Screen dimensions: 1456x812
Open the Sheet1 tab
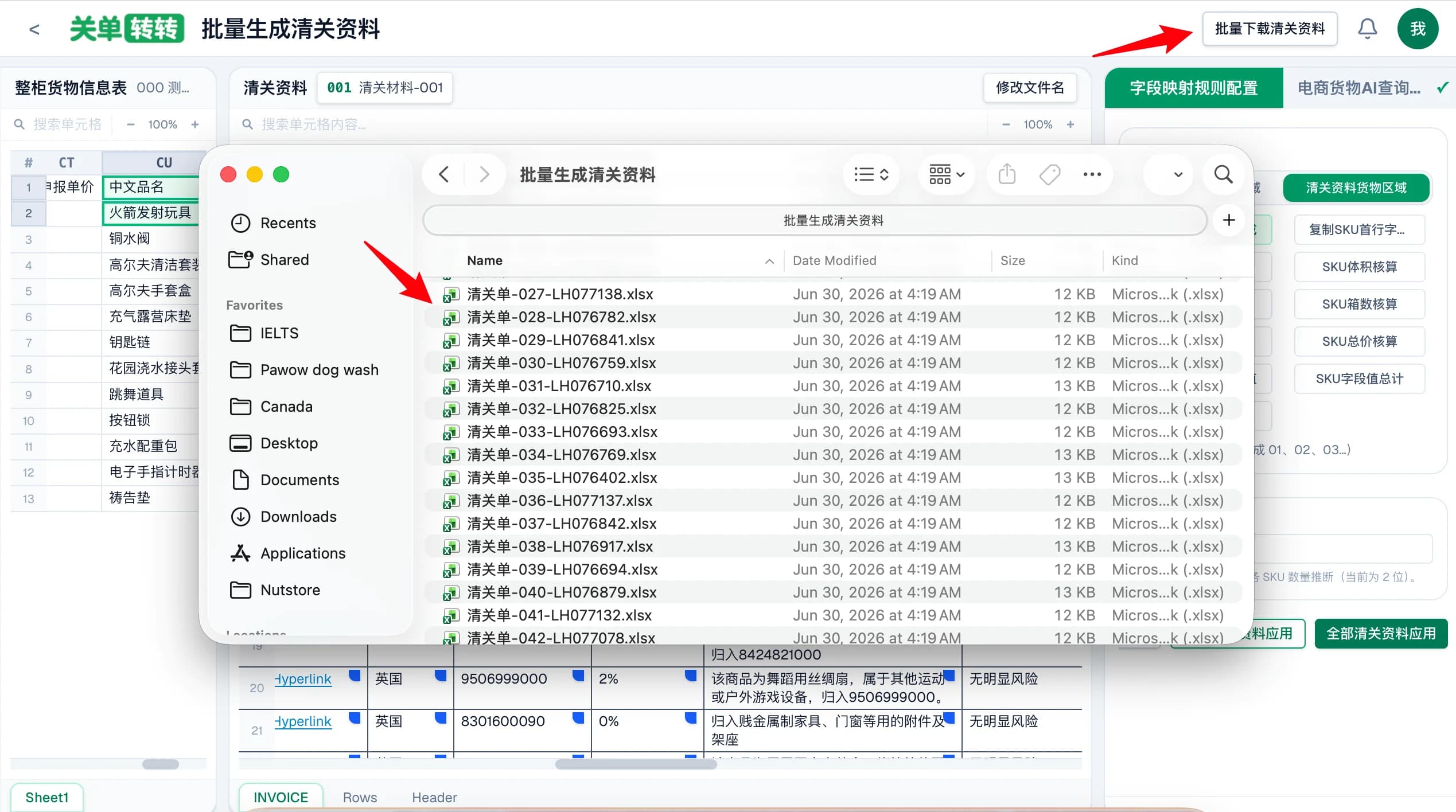click(47, 797)
